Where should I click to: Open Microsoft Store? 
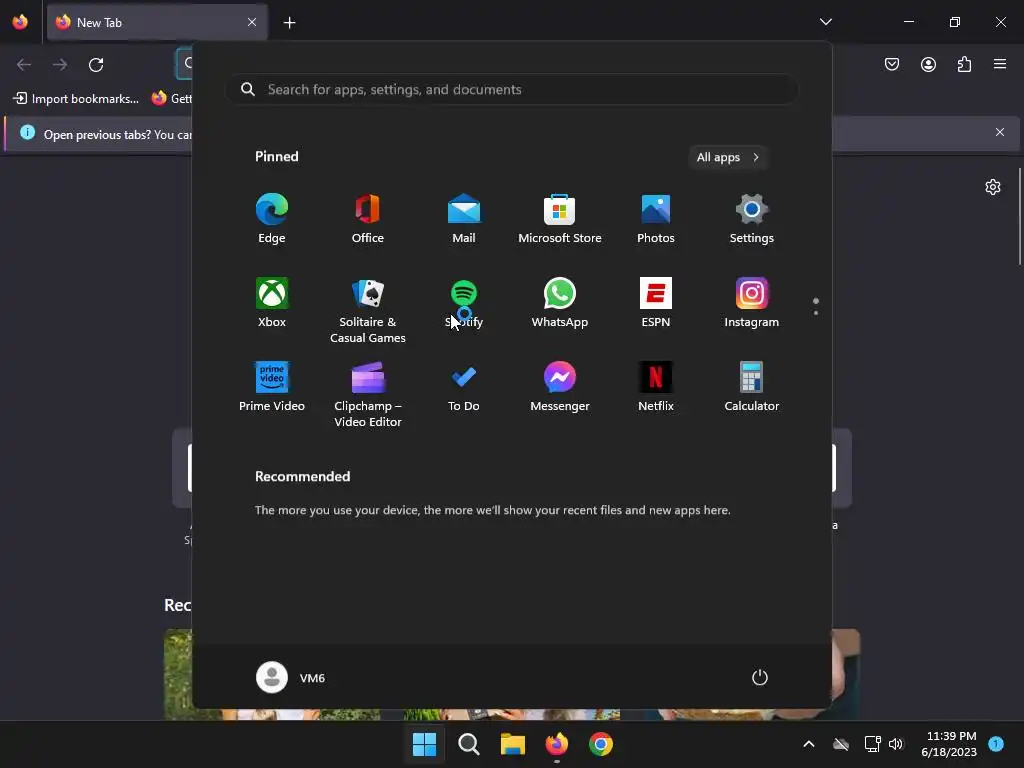click(x=560, y=219)
